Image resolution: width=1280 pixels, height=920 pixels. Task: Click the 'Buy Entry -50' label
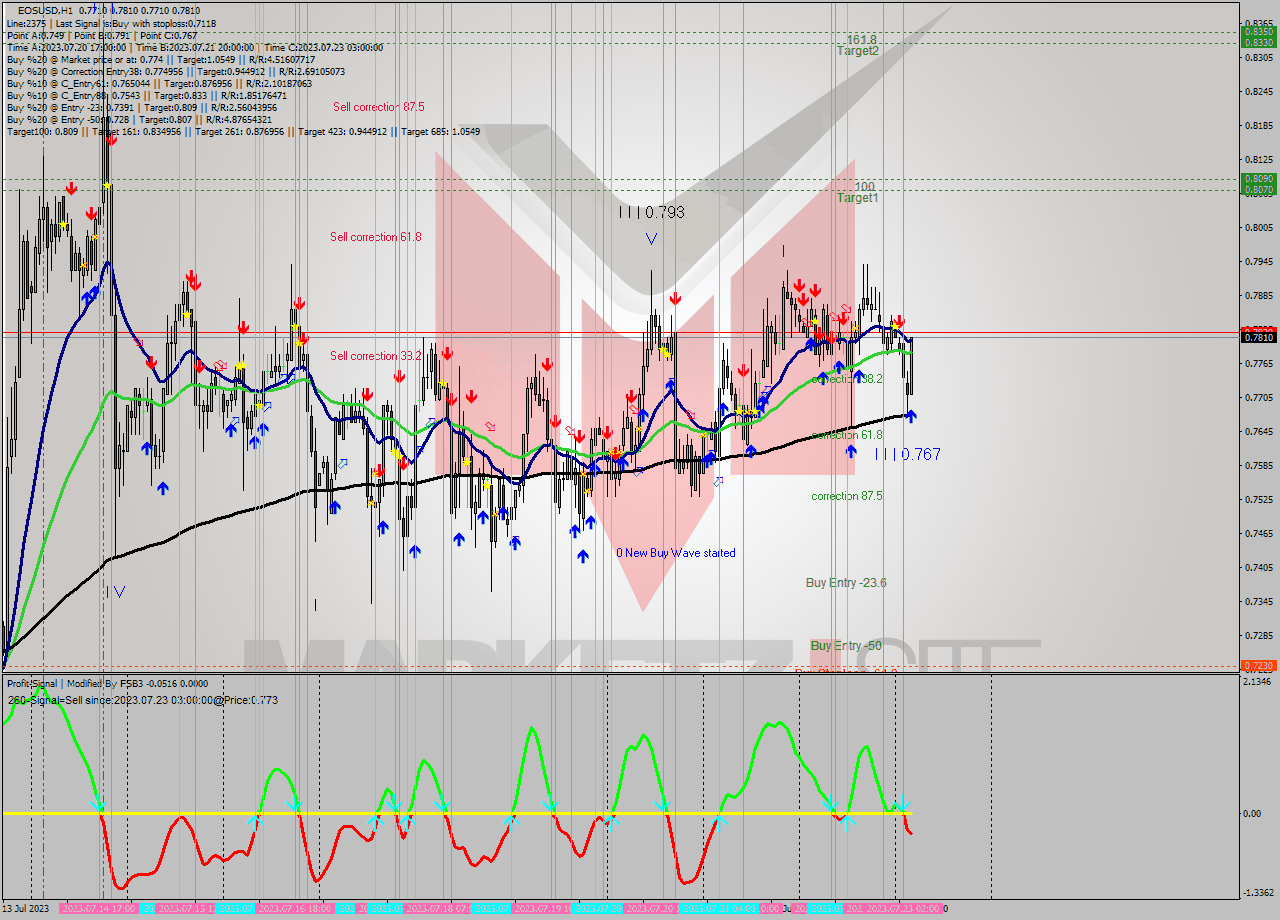pos(846,646)
